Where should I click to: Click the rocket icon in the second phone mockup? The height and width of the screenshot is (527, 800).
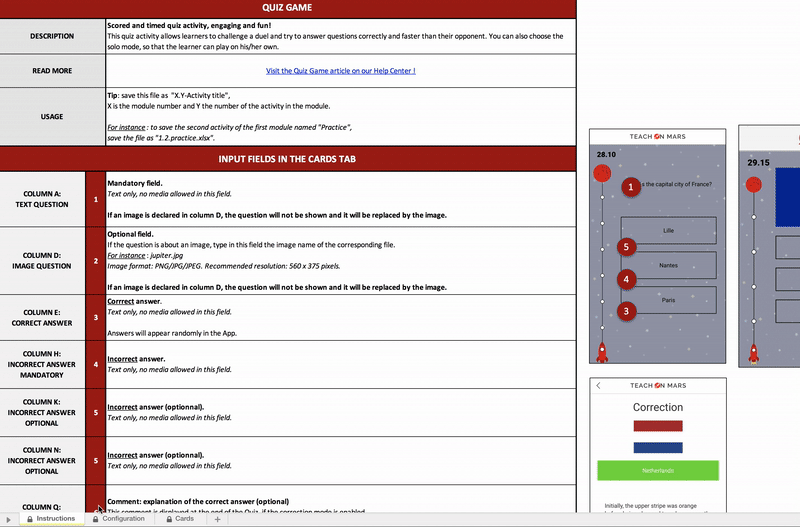[x=754, y=354]
